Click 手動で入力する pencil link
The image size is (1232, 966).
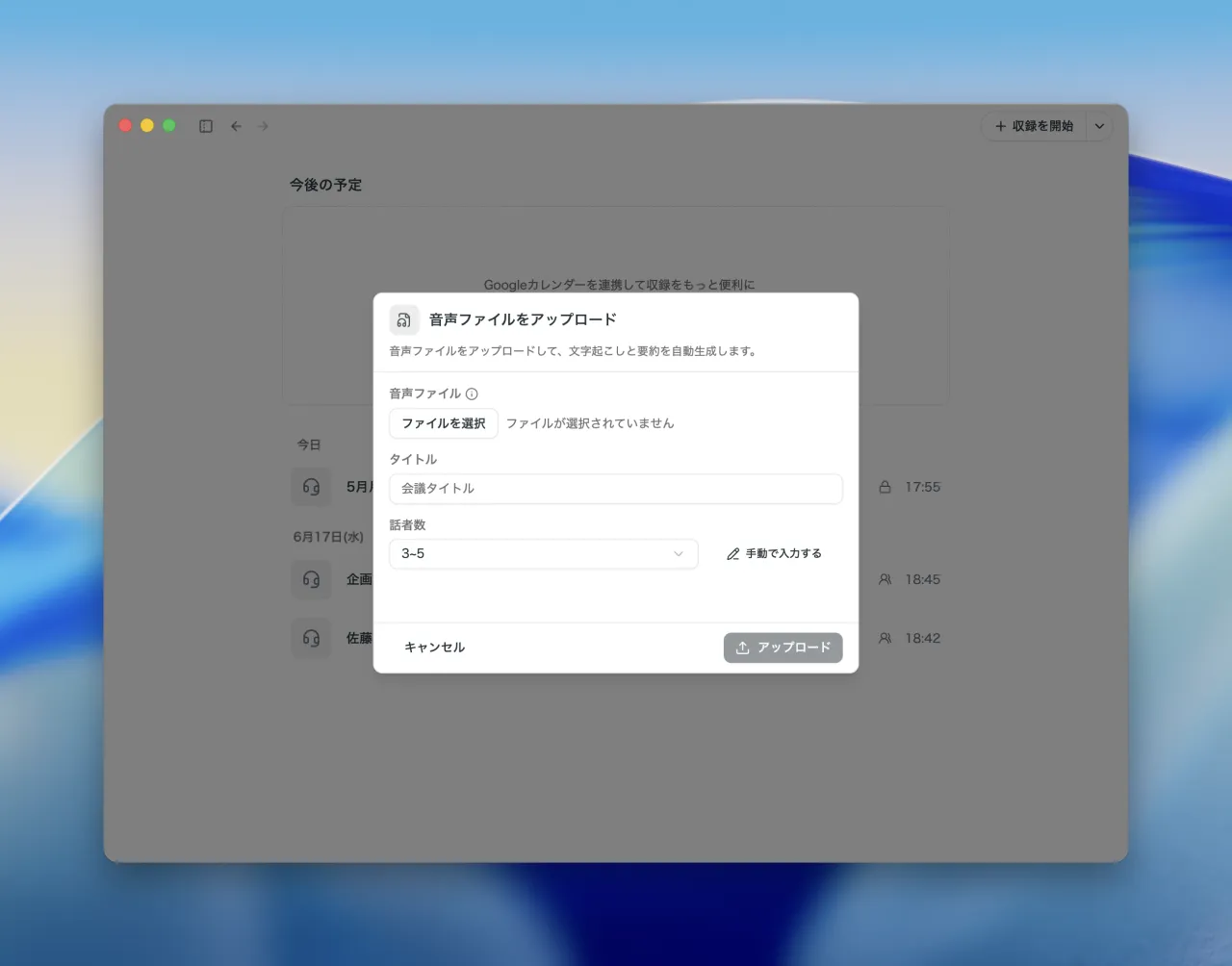click(774, 554)
